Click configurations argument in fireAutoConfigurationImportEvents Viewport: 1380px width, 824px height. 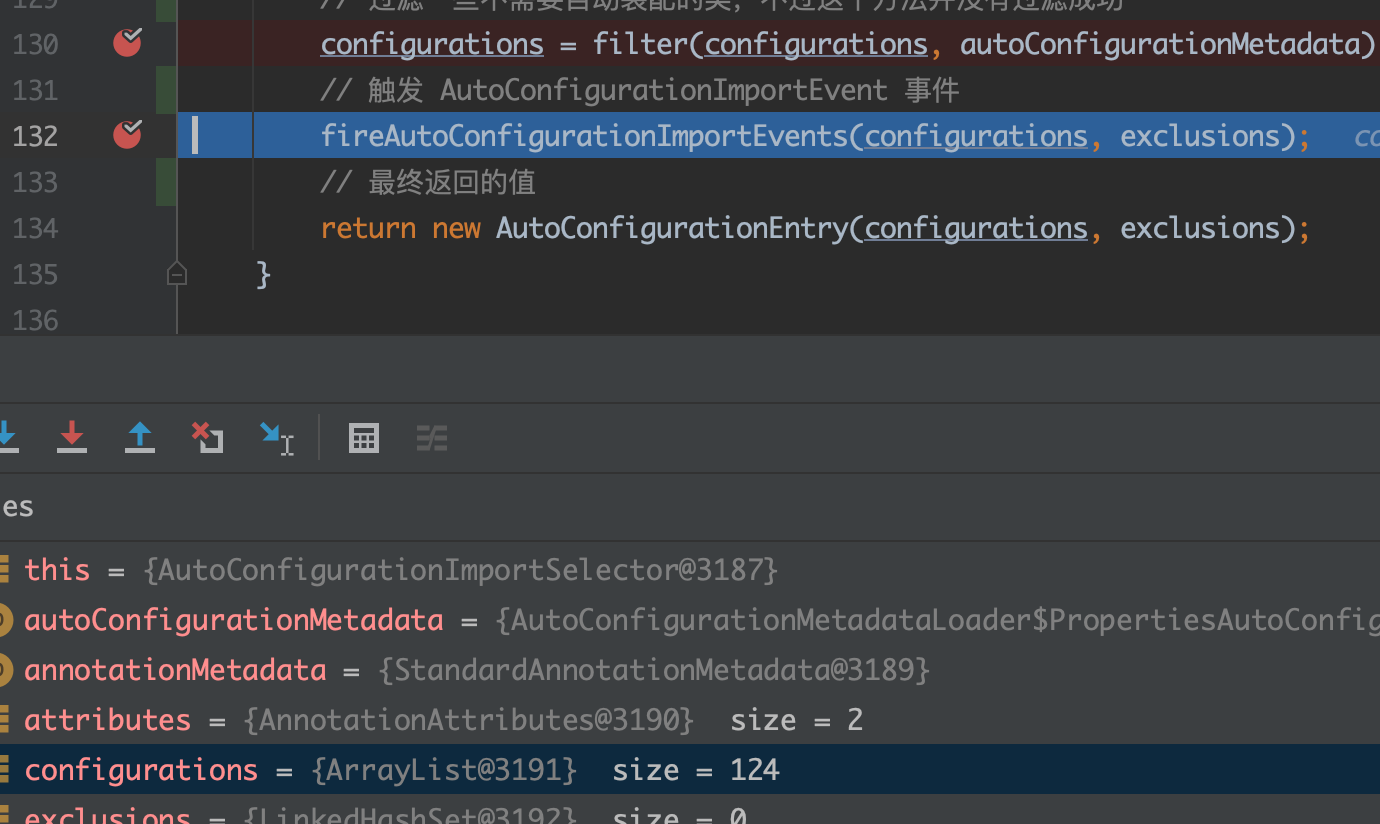tap(976, 136)
